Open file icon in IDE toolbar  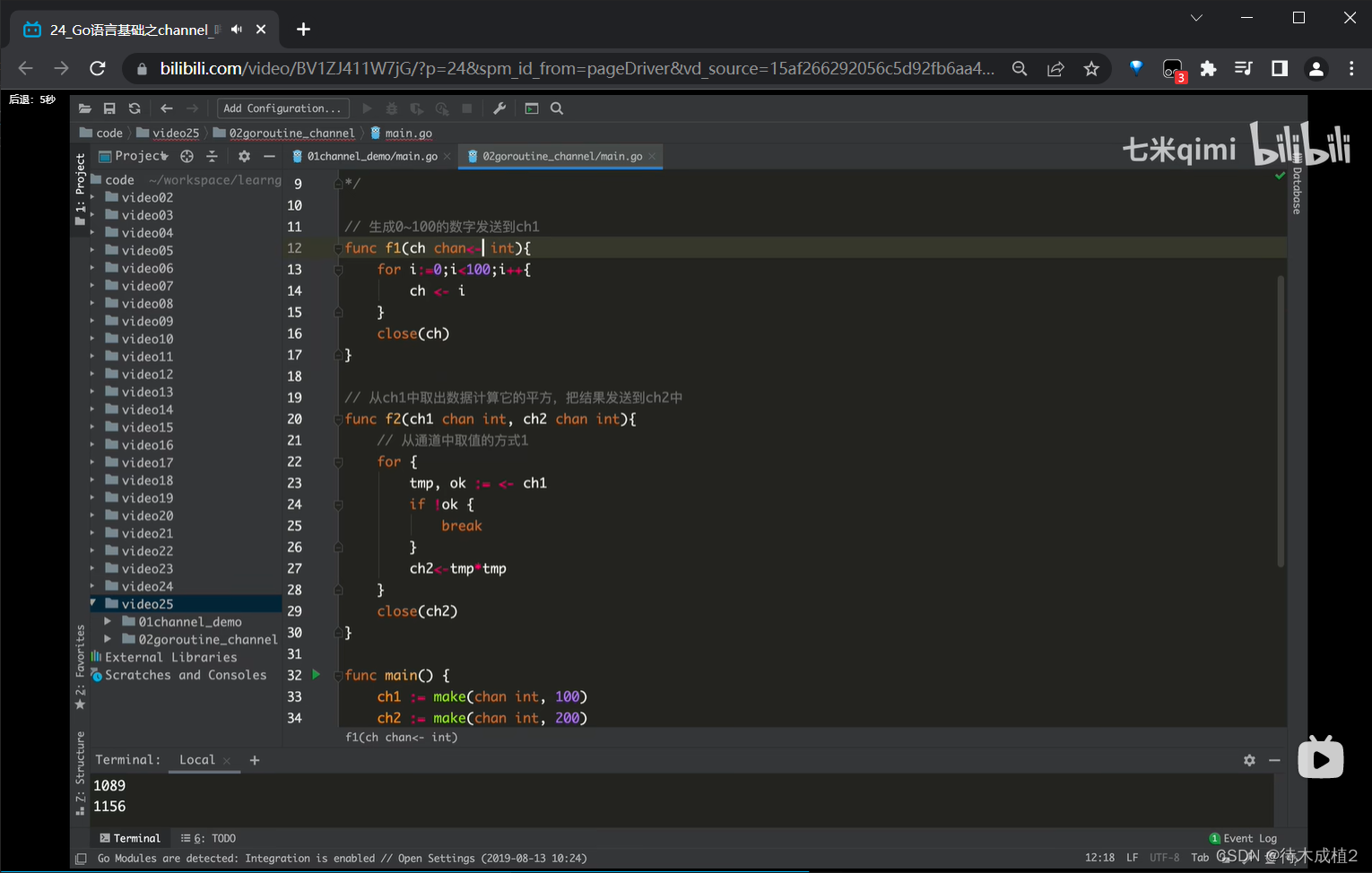coord(85,108)
